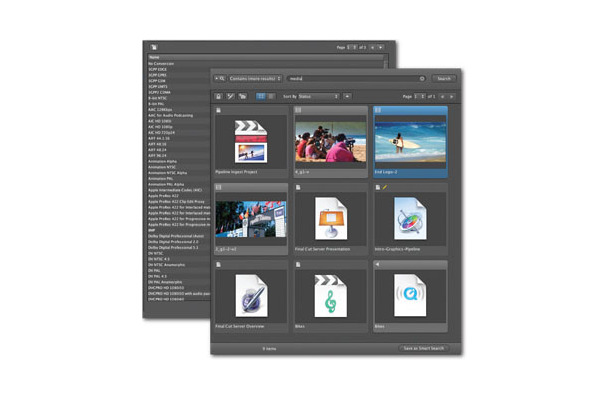Click the '9 items' status text

[269, 349]
